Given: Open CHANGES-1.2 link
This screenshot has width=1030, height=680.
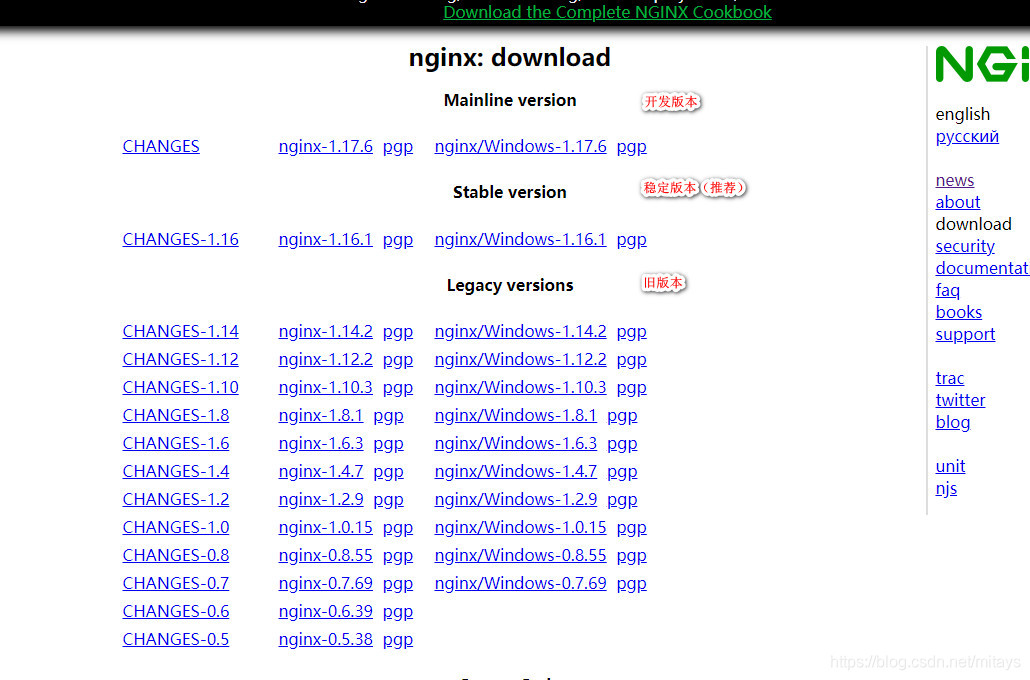Looking at the screenshot, I should [175, 499].
